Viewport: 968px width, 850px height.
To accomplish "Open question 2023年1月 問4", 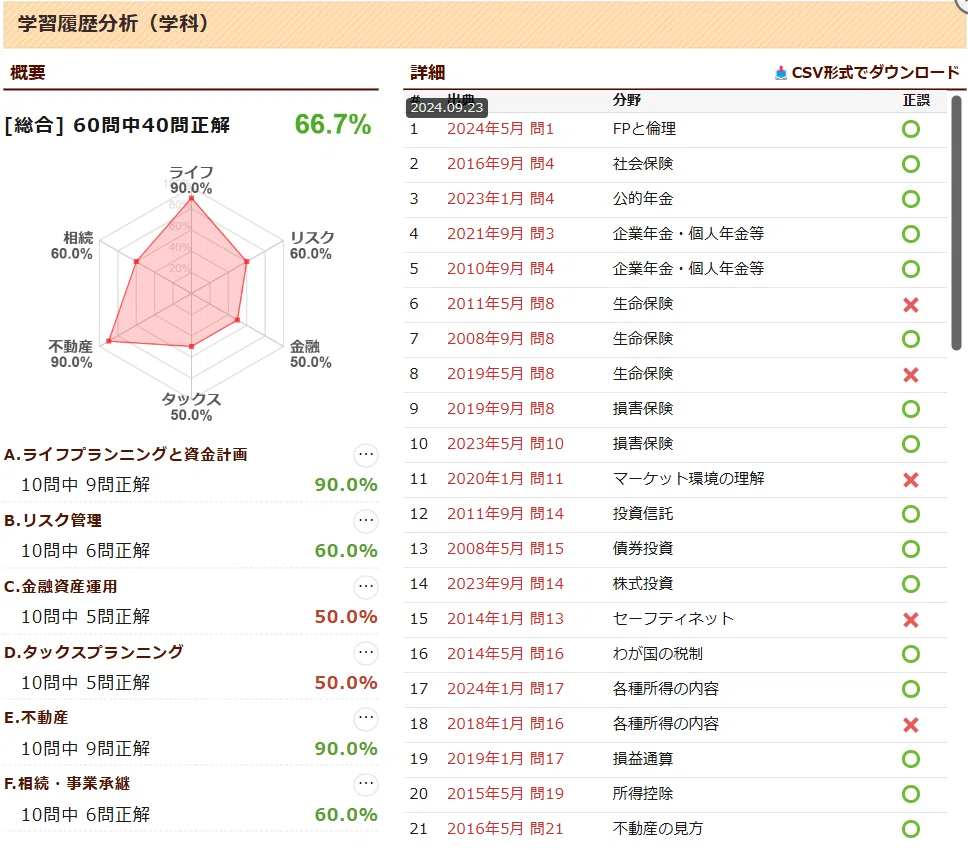I will pyautogui.click(x=501, y=199).
